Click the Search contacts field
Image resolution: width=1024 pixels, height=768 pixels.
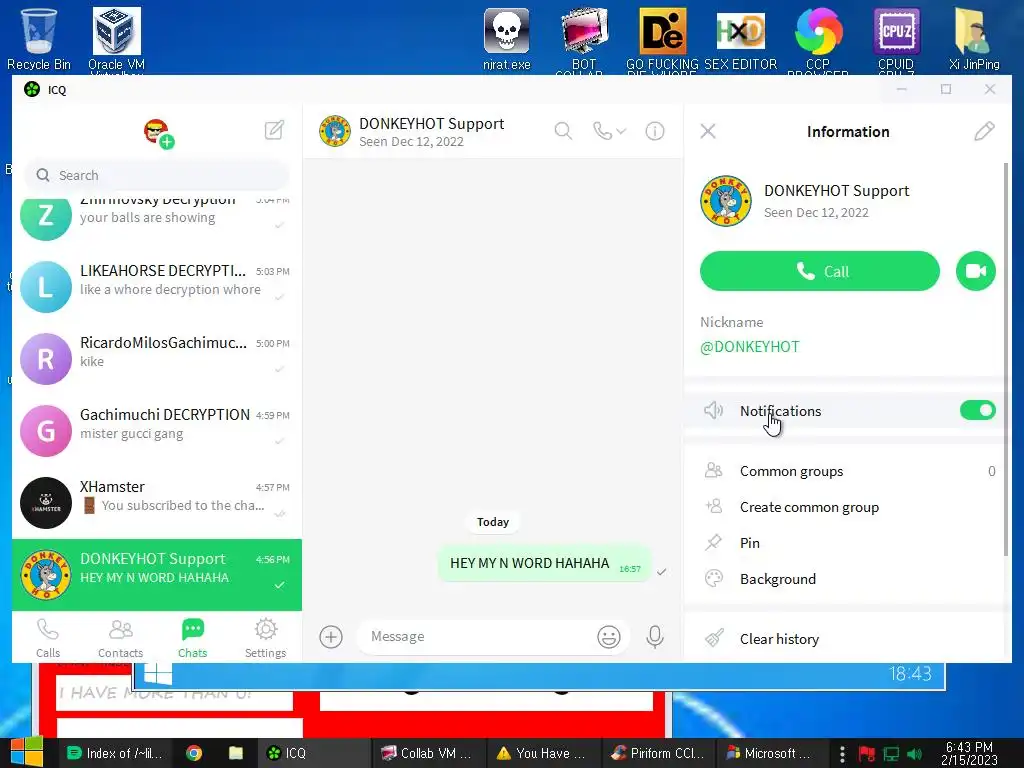157,175
